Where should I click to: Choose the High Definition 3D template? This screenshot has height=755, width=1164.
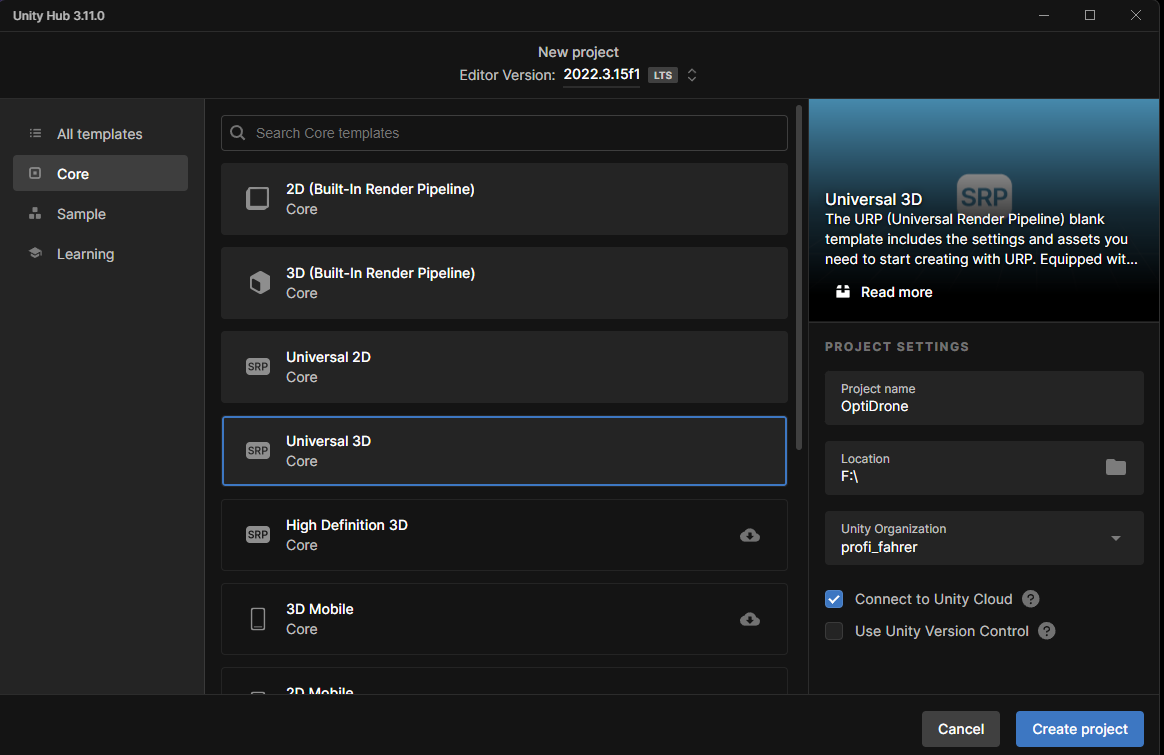point(504,535)
